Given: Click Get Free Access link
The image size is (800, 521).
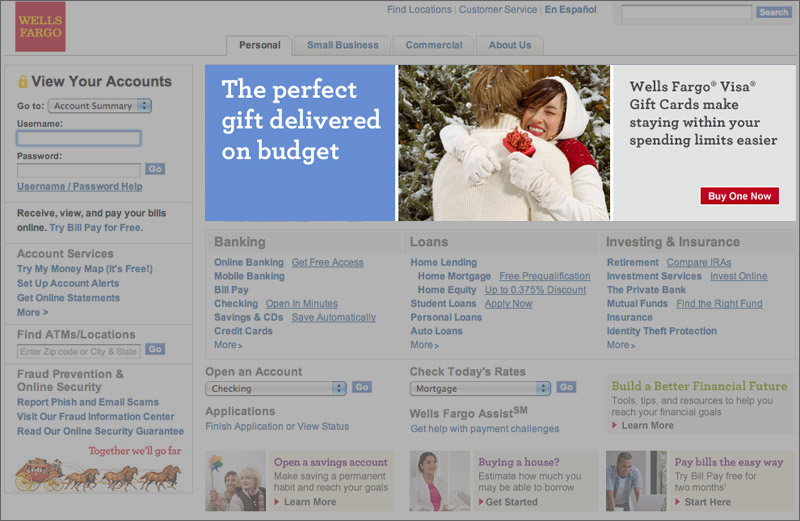Looking at the screenshot, I should (328, 262).
